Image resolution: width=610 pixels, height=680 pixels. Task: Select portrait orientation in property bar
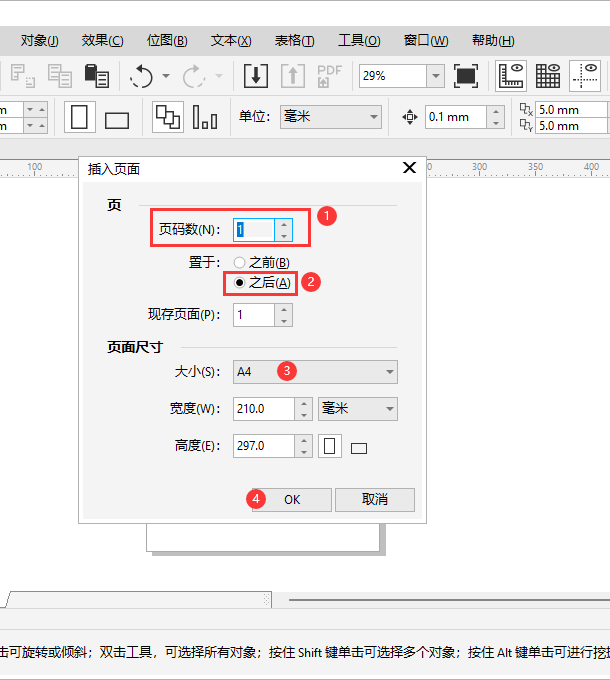(80, 117)
